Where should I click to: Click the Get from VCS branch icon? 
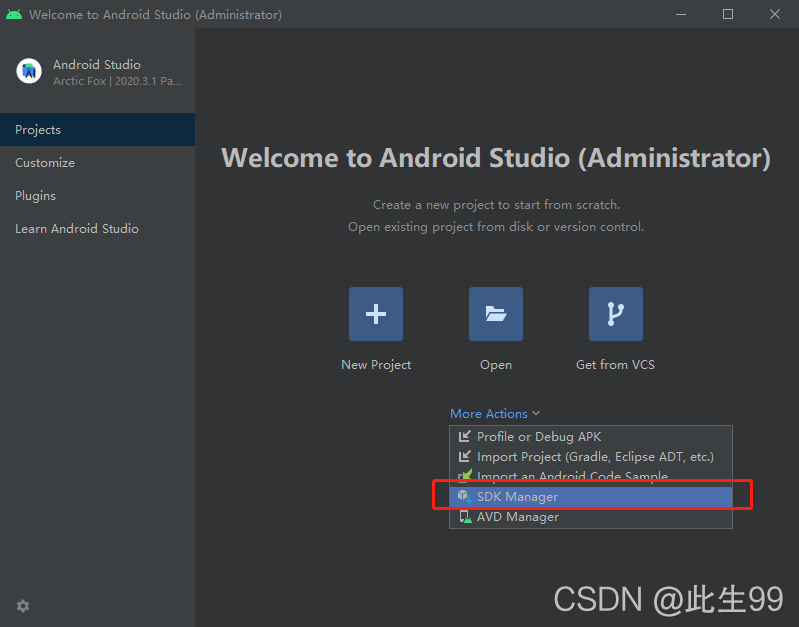[616, 314]
